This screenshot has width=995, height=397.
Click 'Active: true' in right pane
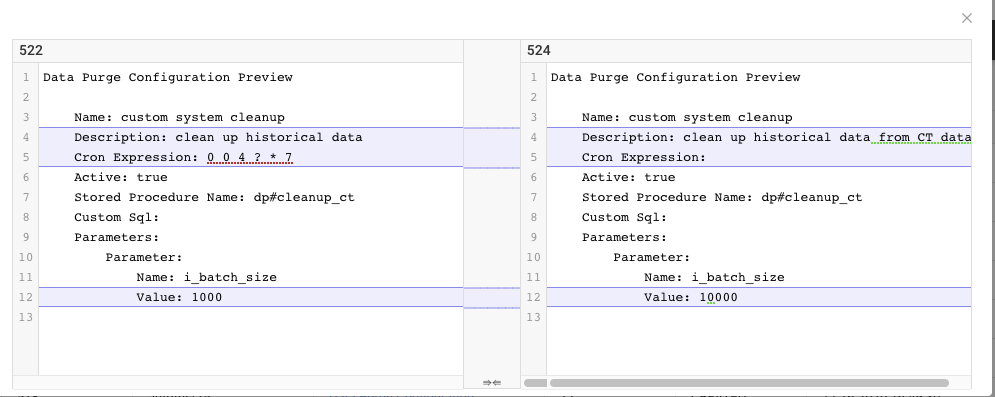tap(629, 177)
